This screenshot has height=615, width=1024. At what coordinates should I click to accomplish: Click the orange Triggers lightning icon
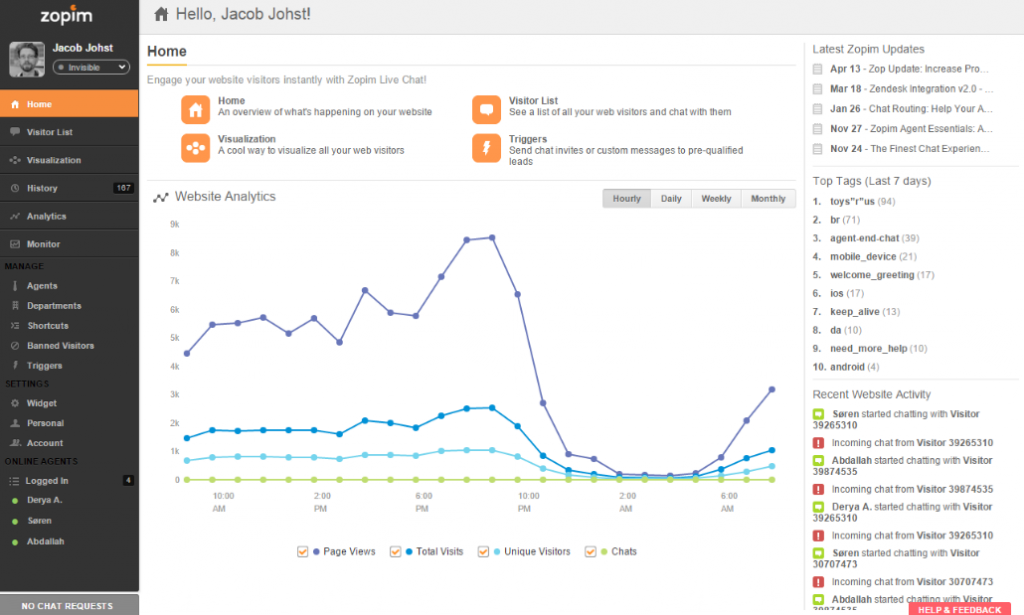pyautogui.click(x=486, y=147)
